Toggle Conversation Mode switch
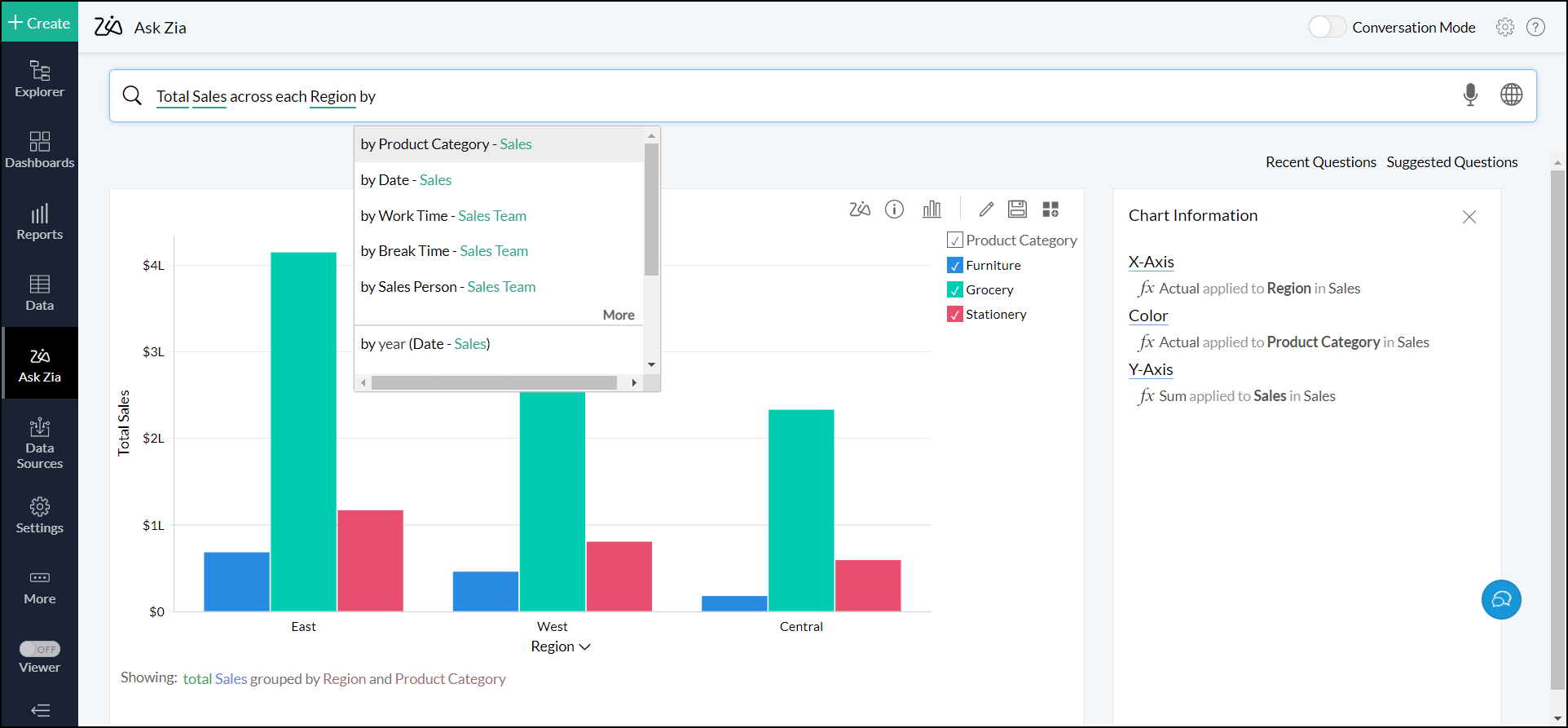Image resolution: width=1568 pixels, height=728 pixels. pos(1327,27)
